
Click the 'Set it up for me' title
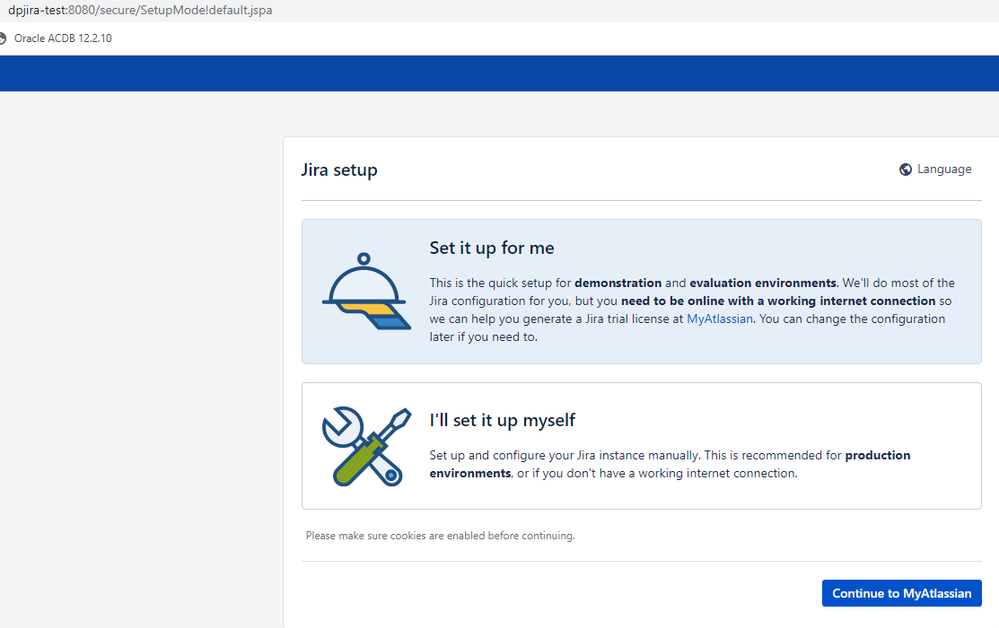click(x=492, y=248)
